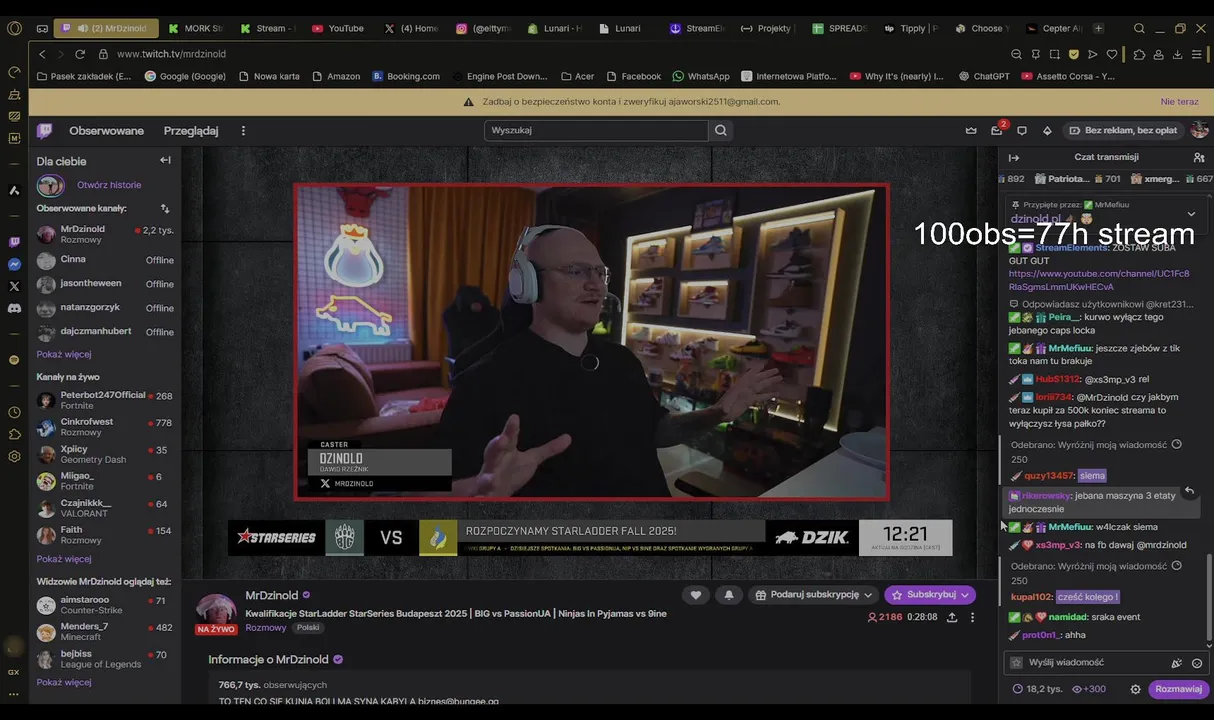The width and height of the screenshot is (1214, 720).
Task: Open Subskrybuj dropdown button
Action: coord(930,594)
